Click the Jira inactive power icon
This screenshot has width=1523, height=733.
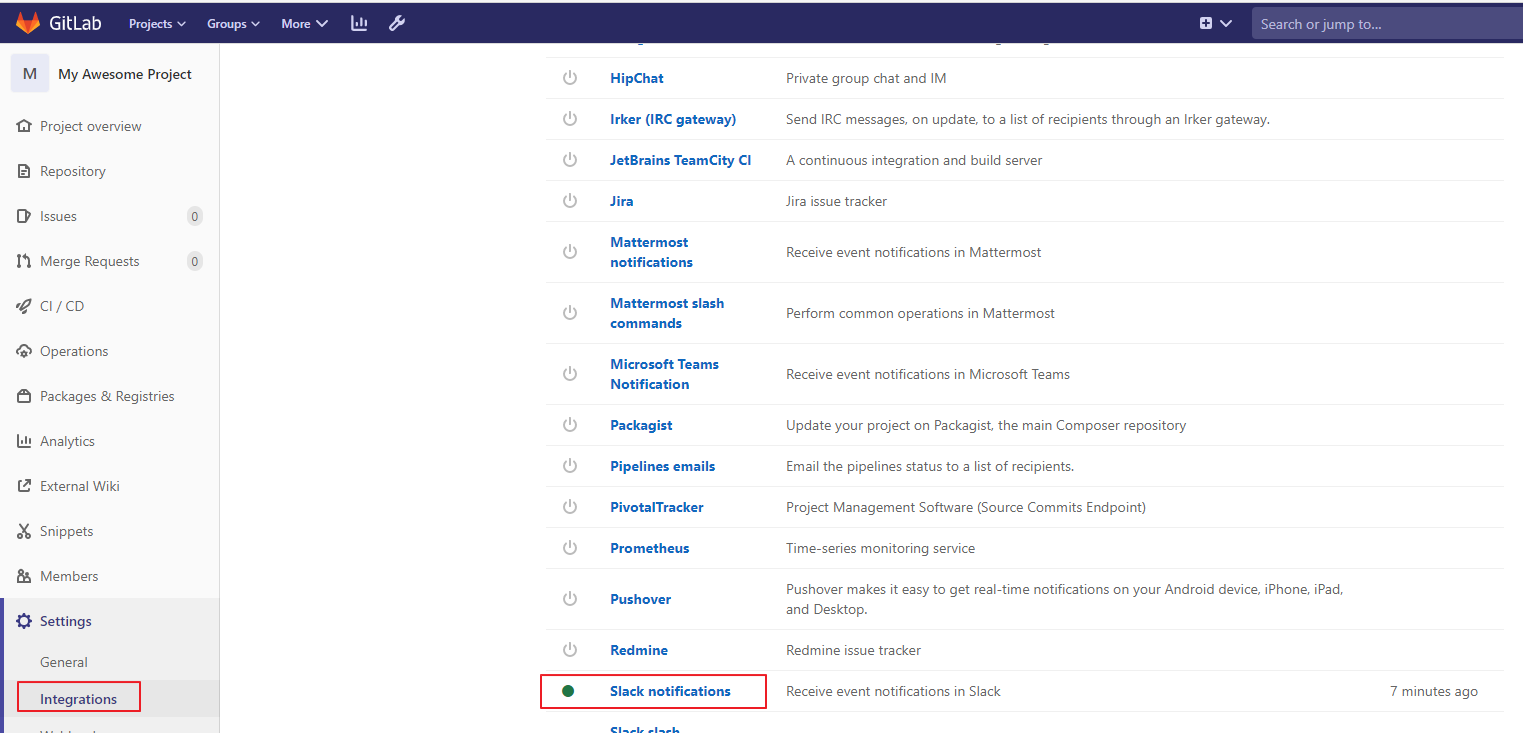[x=570, y=201]
